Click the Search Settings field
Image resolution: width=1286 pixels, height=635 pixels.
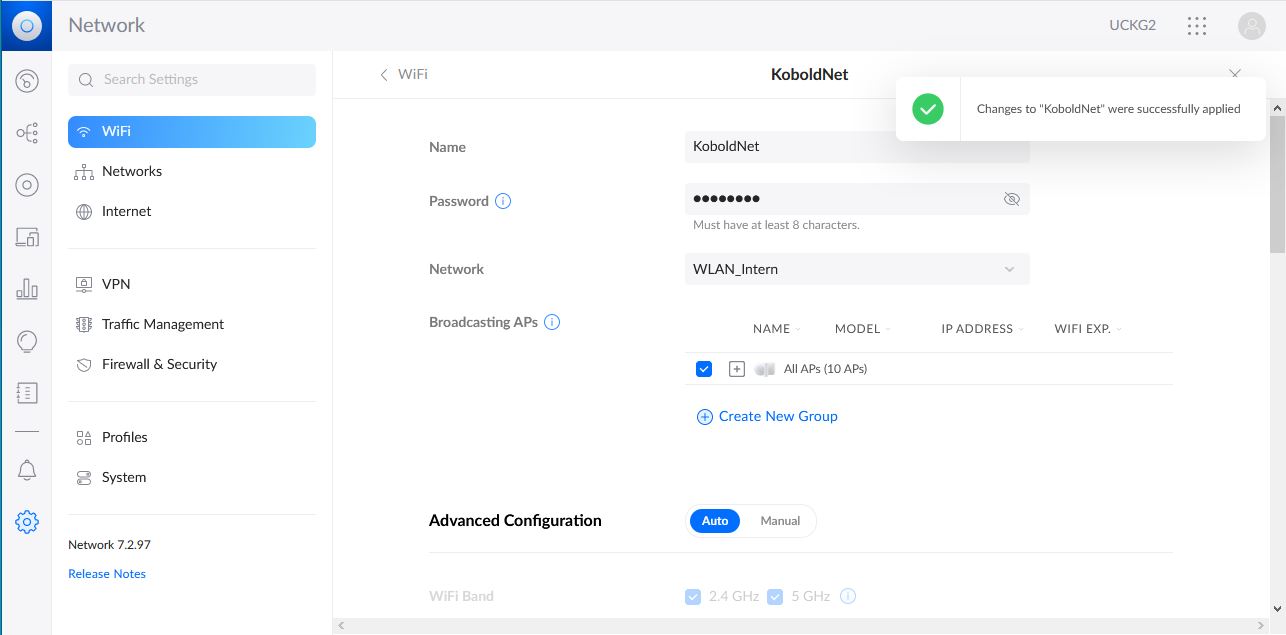pos(192,79)
